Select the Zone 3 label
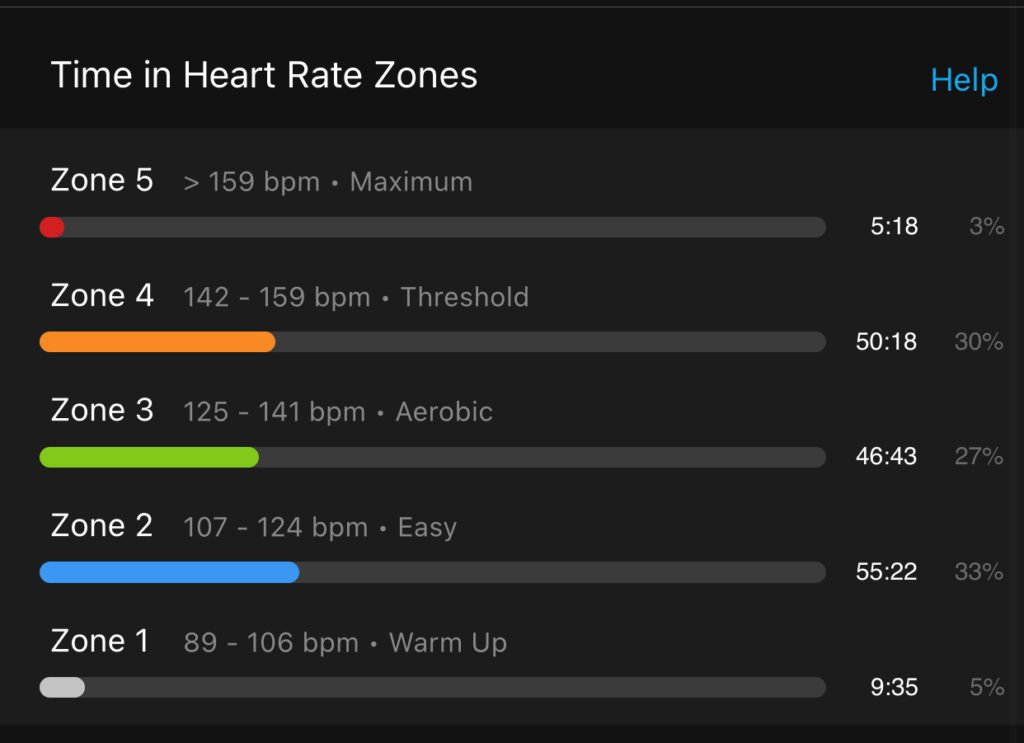1024x743 pixels. (x=102, y=410)
